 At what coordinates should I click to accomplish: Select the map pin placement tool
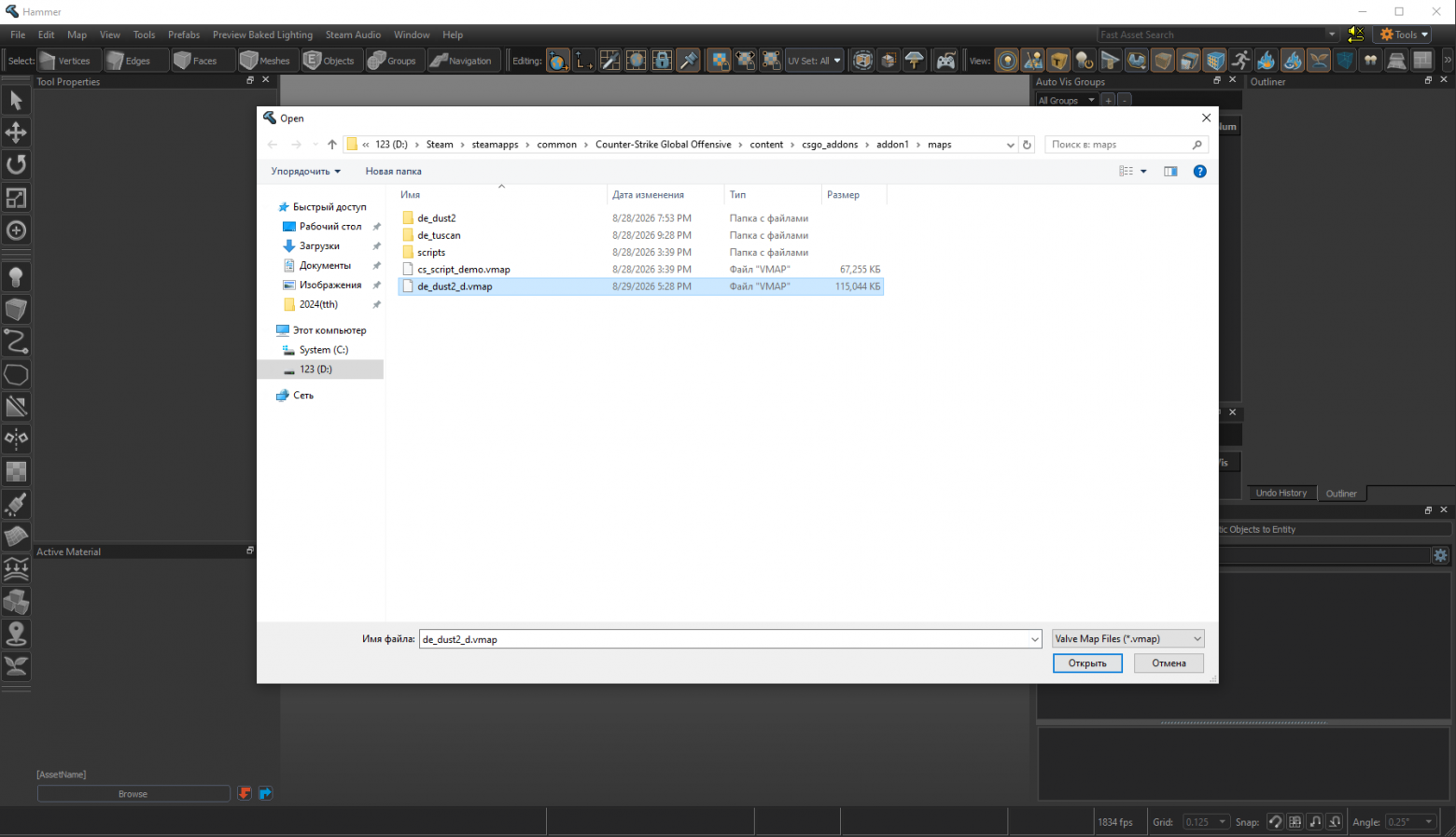(x=16, y=635)
